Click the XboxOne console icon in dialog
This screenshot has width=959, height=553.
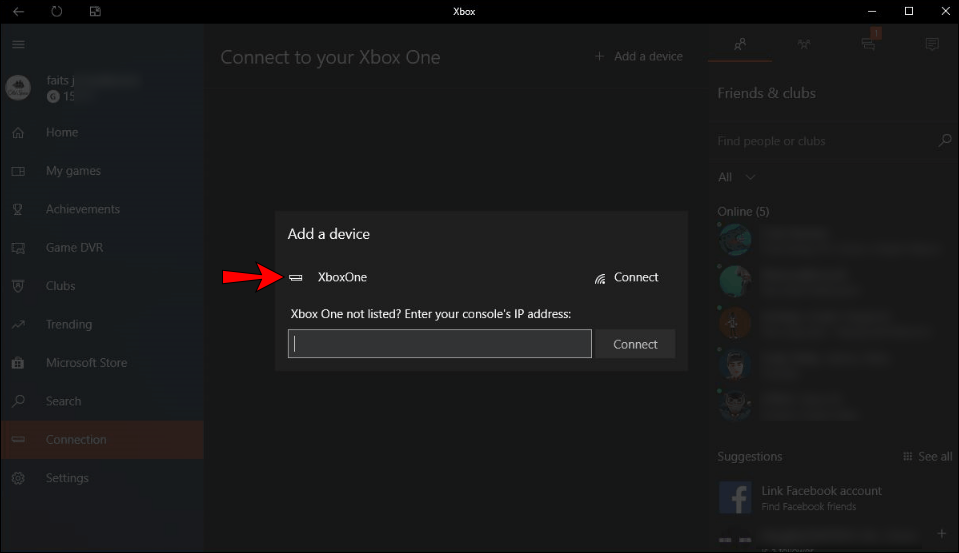click(x=295, y=278)
